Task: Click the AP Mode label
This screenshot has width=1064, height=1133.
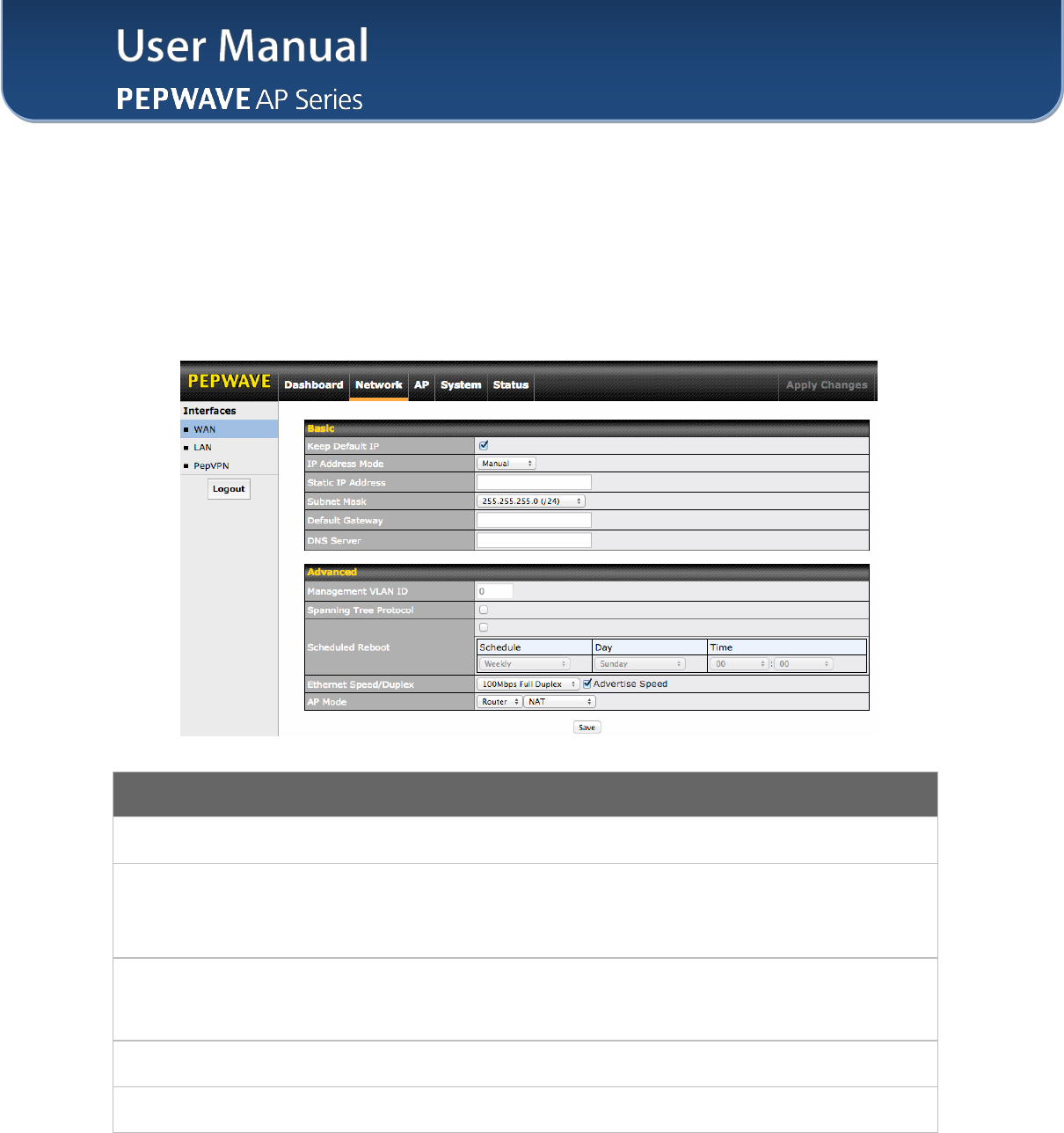Action: [327, 702]
